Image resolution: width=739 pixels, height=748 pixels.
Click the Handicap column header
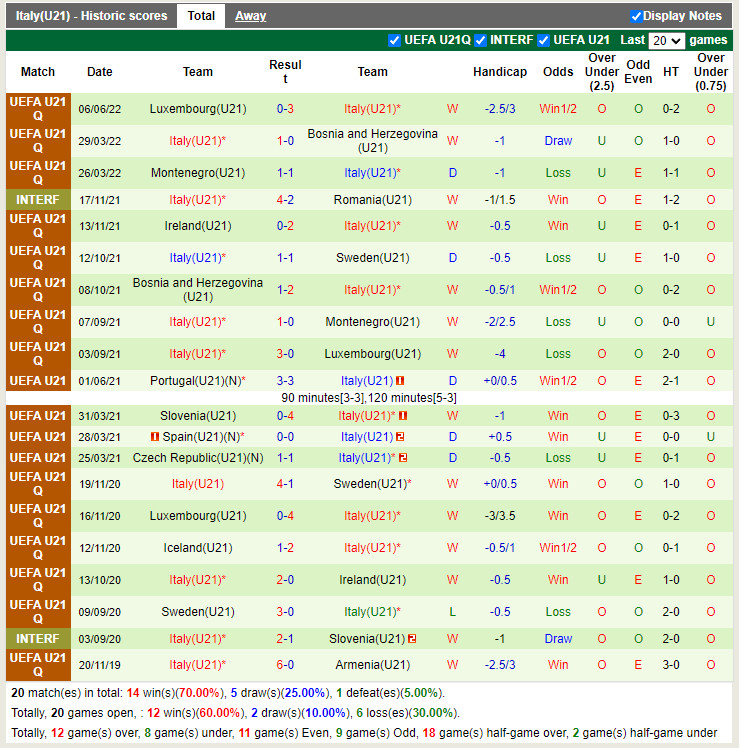tap(500, 72)
